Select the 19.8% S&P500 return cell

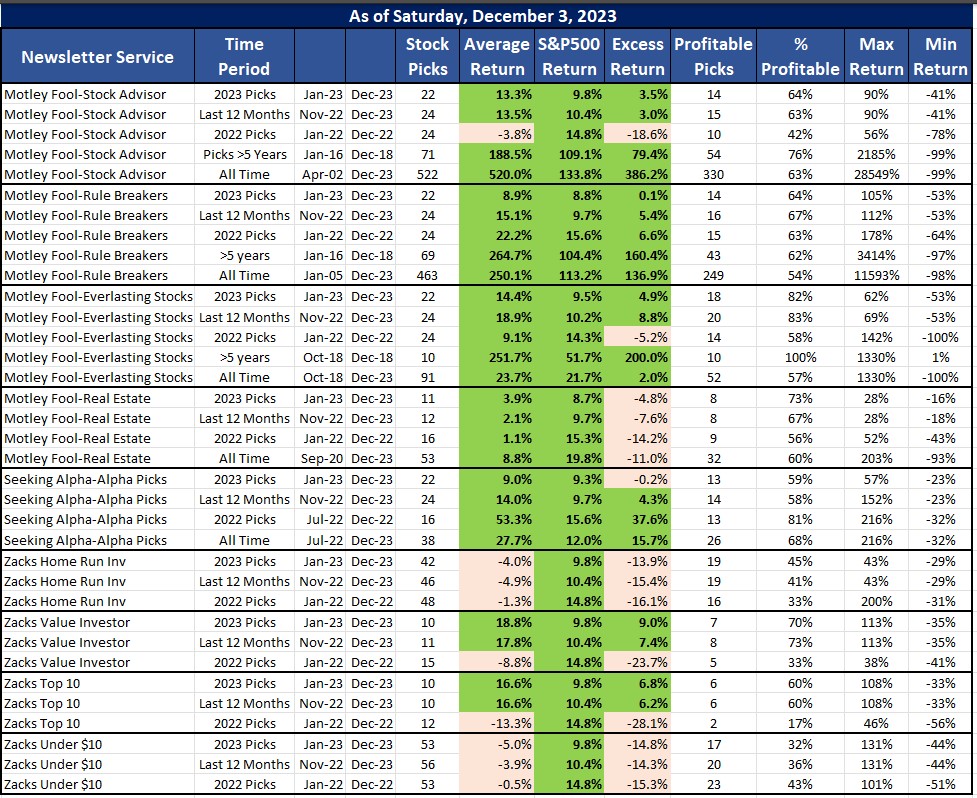coord(570,458)
